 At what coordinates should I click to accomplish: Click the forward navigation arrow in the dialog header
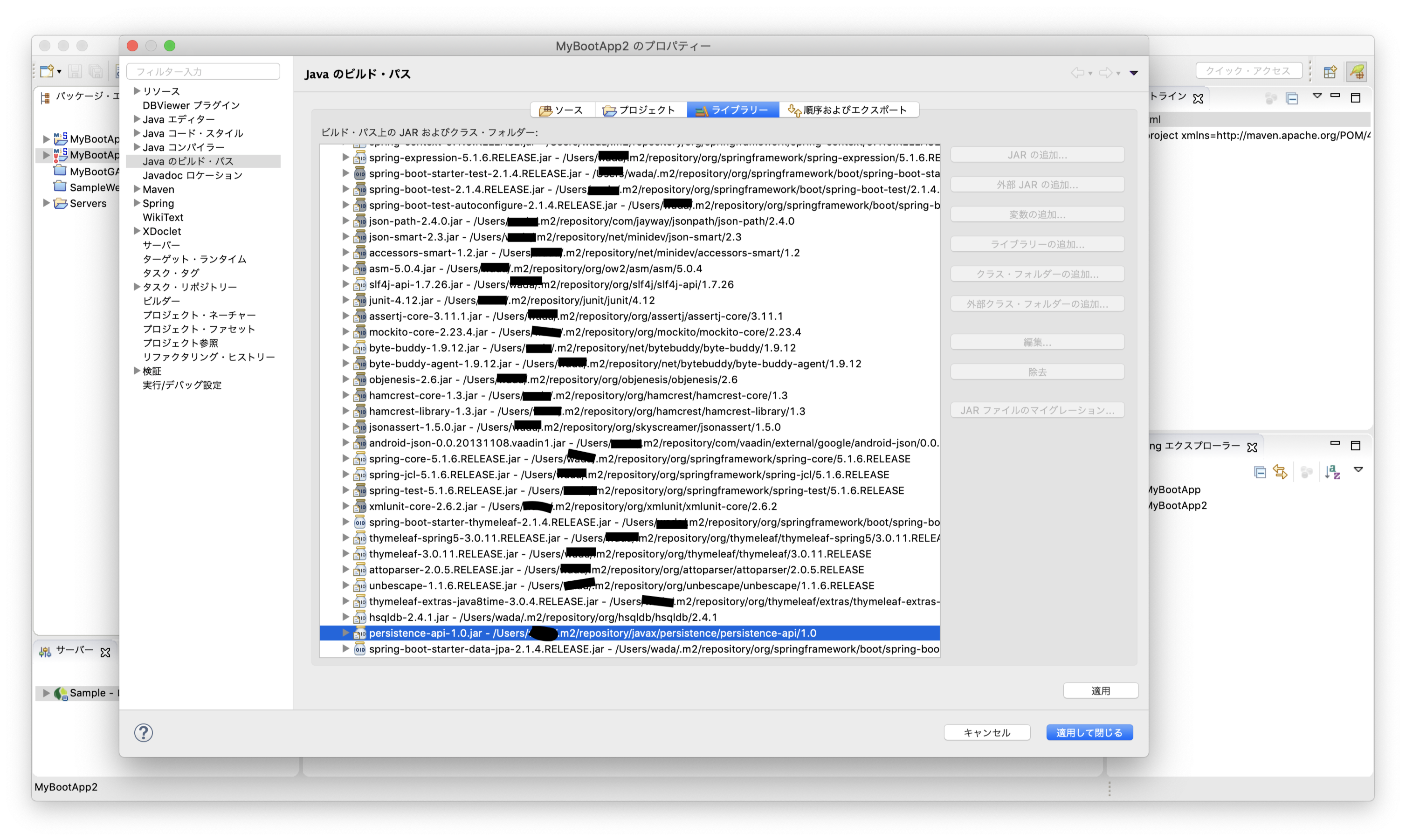click(1105, 72)
